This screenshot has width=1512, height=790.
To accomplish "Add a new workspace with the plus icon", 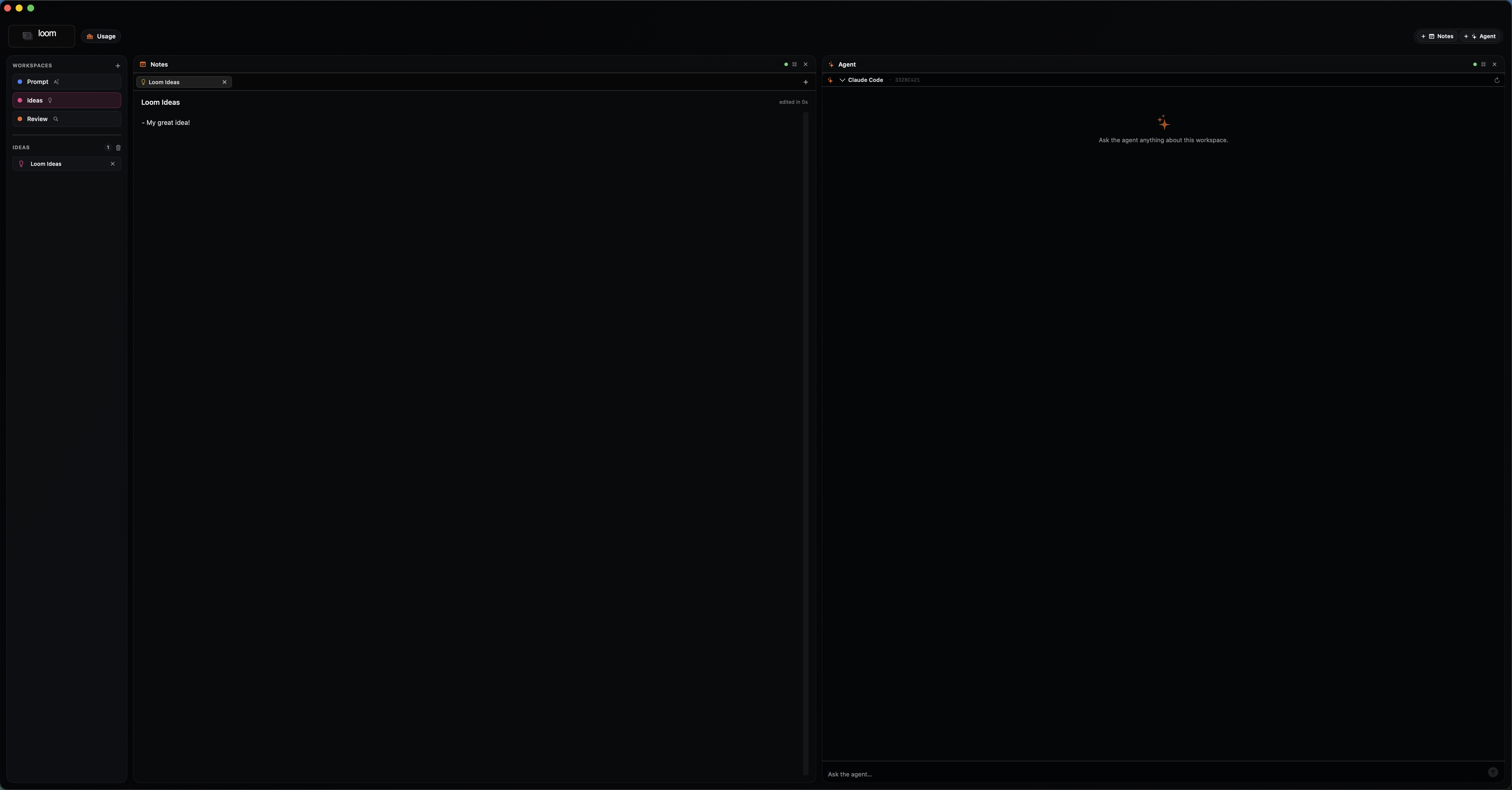I will [x=118, y=66].
